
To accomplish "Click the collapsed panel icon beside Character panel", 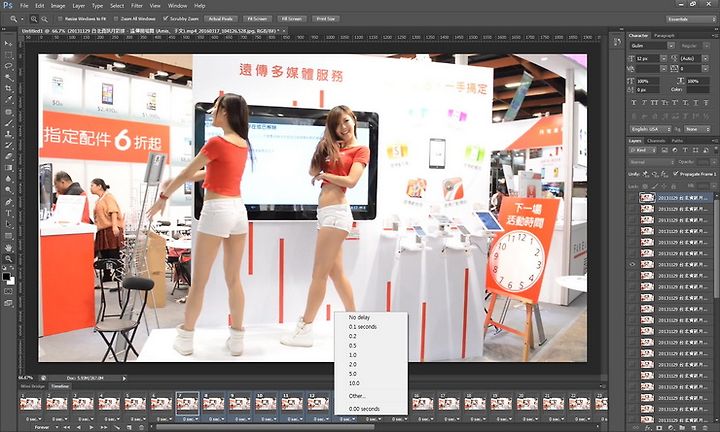I will coord(618,42).
